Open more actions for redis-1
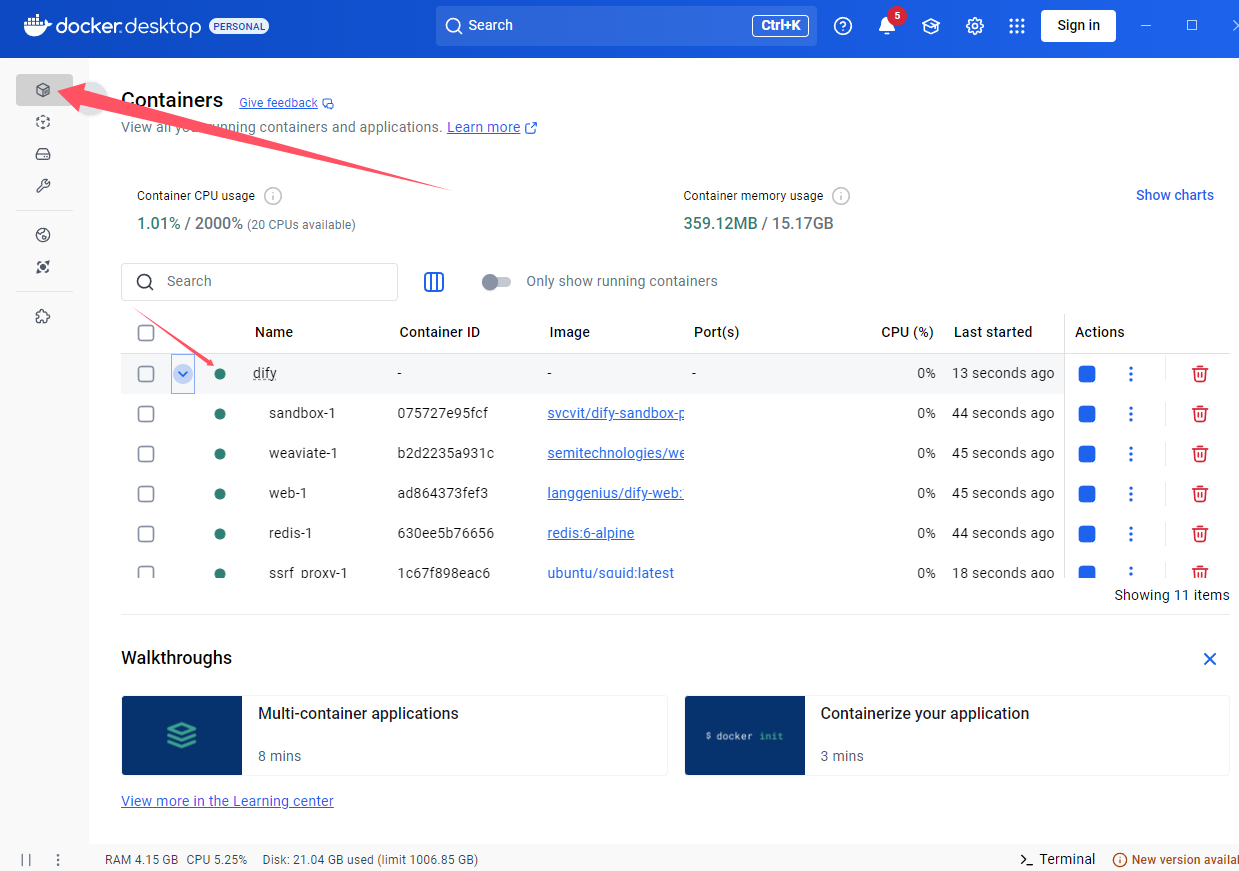 (x=1131, y=534)
